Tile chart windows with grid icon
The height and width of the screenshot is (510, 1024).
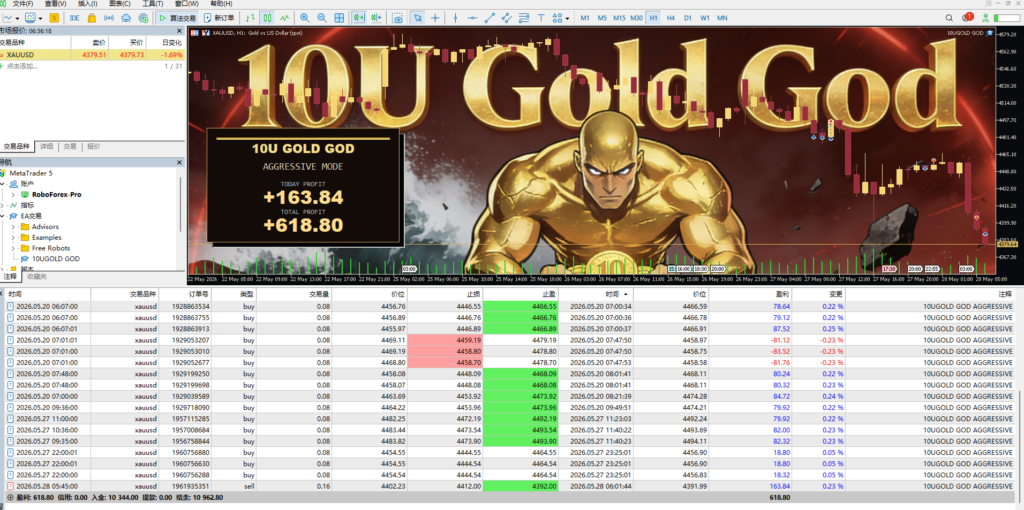tap(339, 18)
